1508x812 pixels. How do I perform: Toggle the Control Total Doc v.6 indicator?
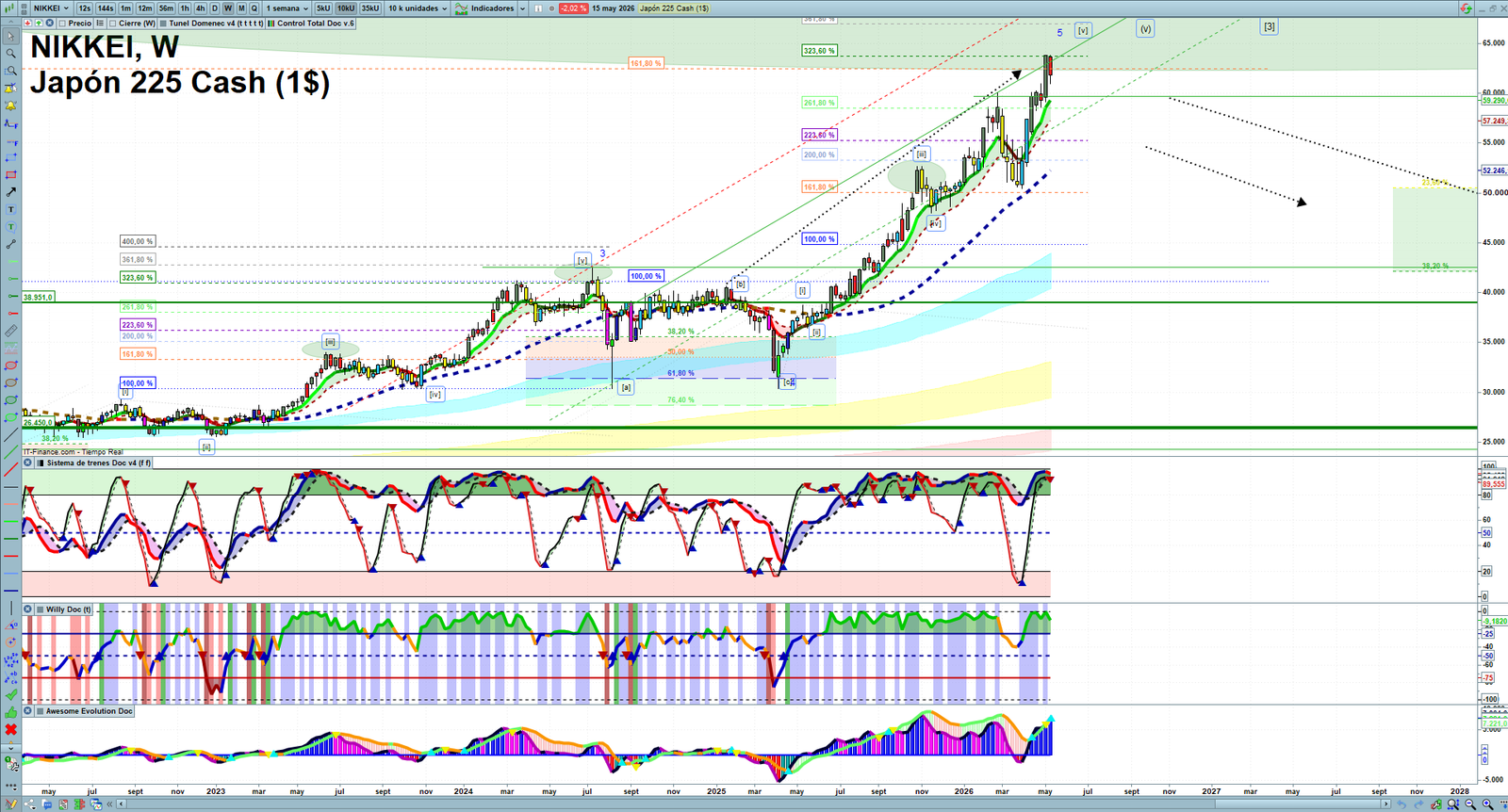coord(271,24)
